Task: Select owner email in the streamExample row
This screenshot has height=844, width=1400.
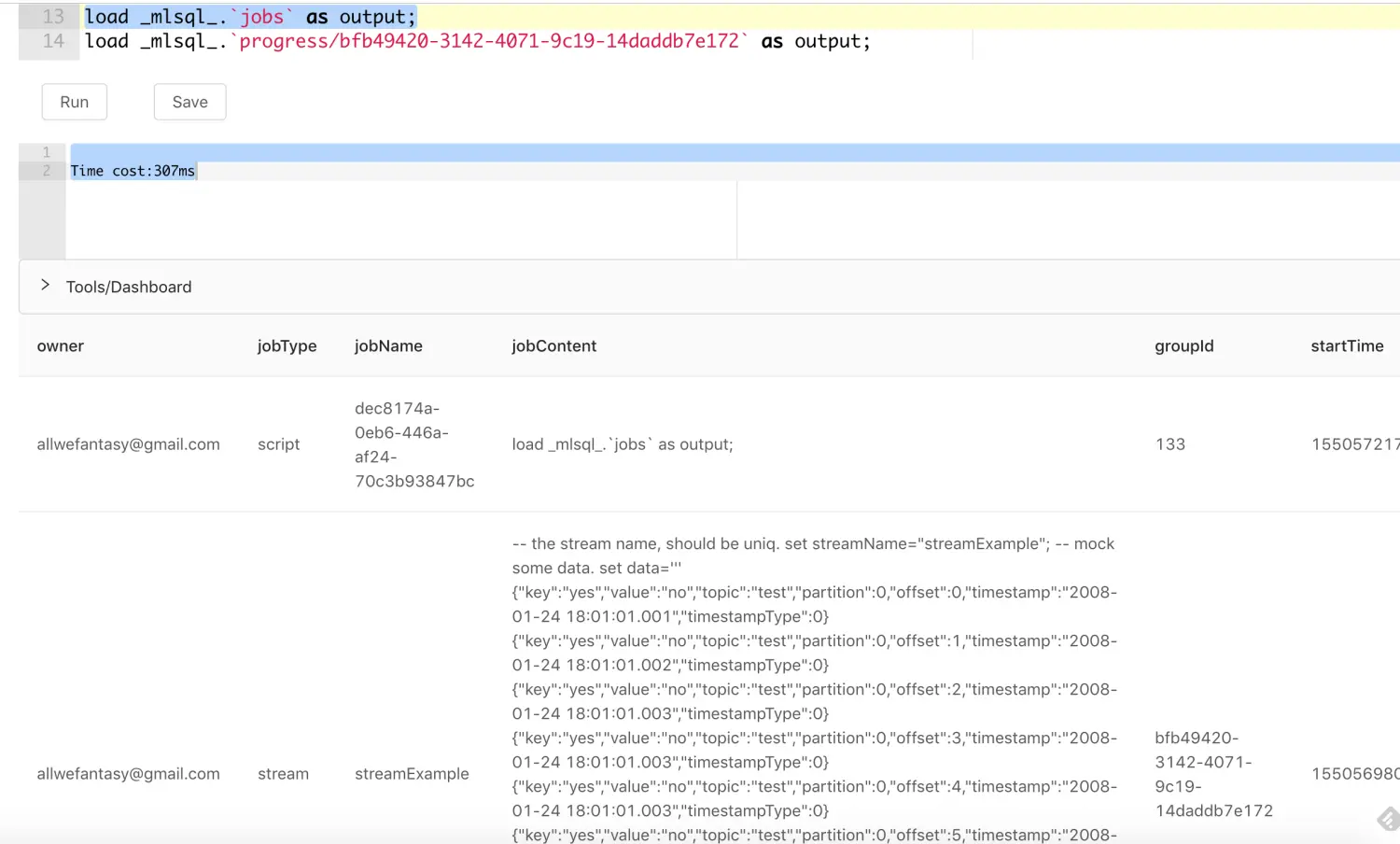Action: [x=129, y=774]
